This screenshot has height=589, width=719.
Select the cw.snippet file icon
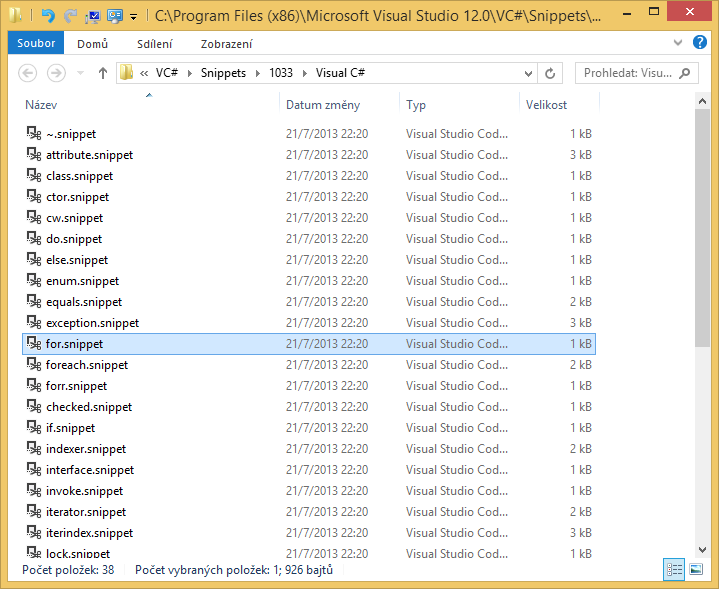click(x=34, y=217)
